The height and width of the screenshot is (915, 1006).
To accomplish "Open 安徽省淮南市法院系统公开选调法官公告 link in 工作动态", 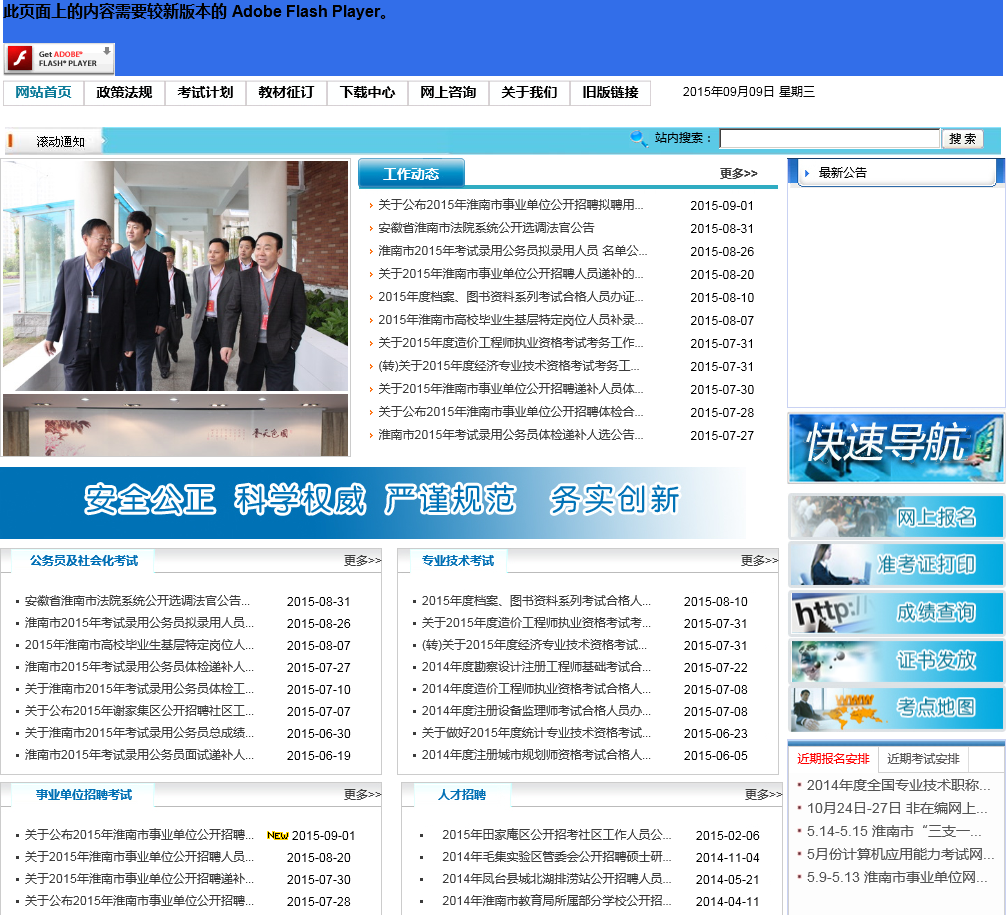I will click(x=486, y=228).
